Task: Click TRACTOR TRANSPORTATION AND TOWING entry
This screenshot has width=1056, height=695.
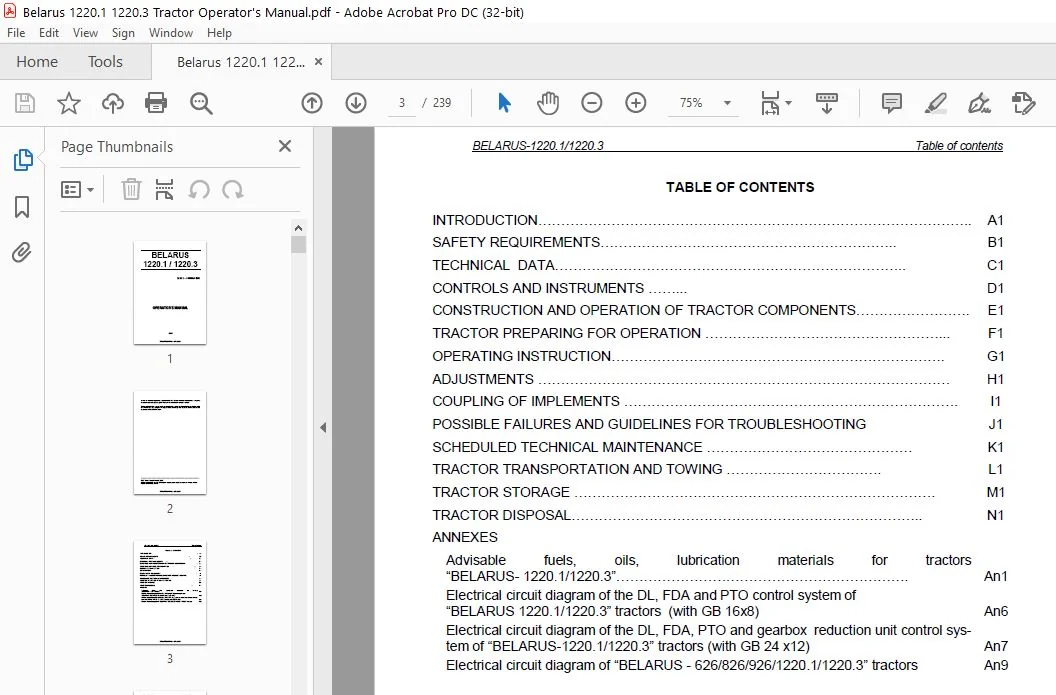Action: point(718,469)
